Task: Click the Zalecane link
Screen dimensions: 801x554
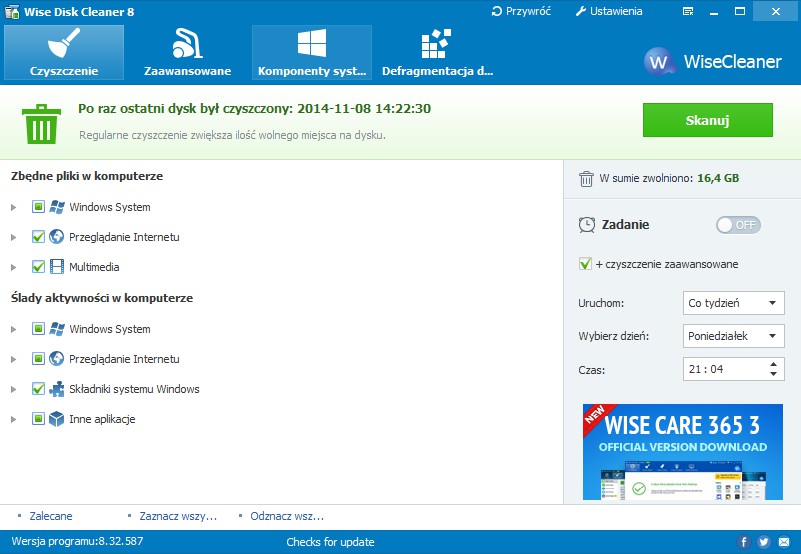Action: coord(51,516)
